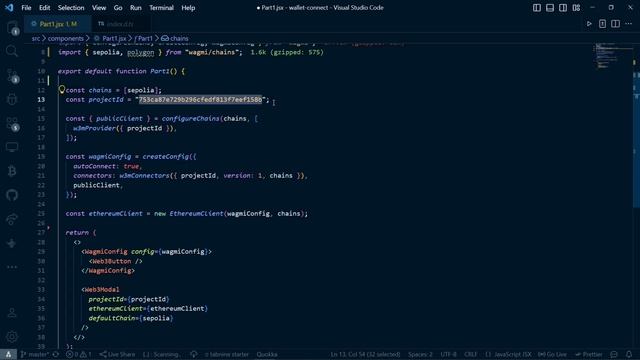
Task: Run the current file with the play icon
Action: (x=589, y=24)
